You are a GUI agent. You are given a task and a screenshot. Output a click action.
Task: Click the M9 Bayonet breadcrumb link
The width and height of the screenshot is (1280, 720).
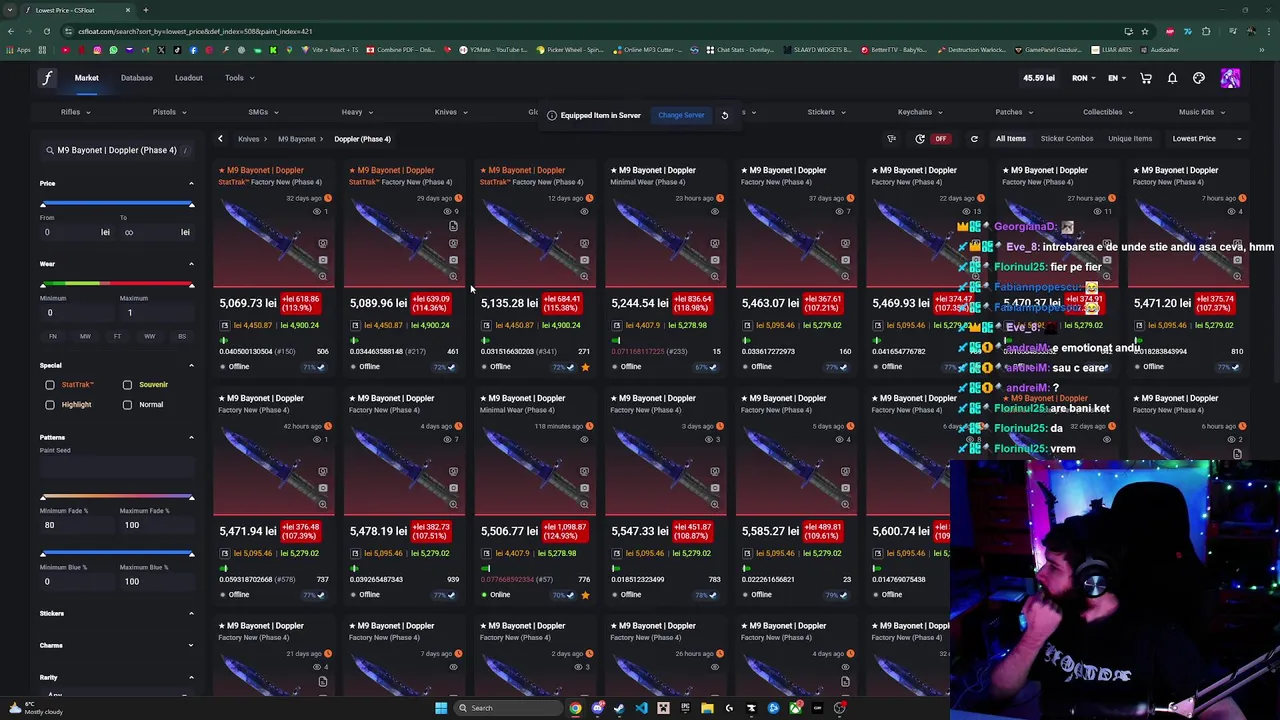(297, 139)
